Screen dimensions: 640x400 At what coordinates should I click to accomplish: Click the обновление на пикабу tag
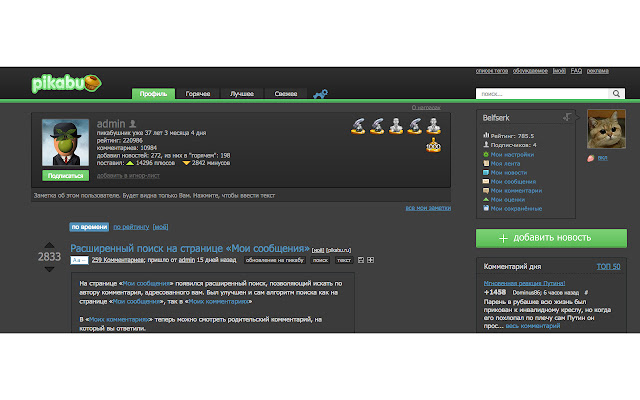275,260
